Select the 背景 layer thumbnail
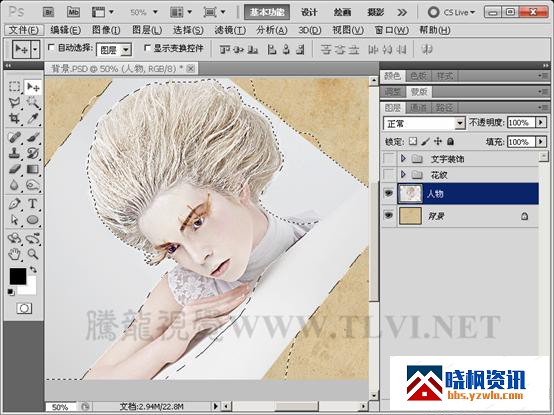Image resolution: width=554 pixels, height=415 pixels. pyautogui.click(x=410, y=216)
